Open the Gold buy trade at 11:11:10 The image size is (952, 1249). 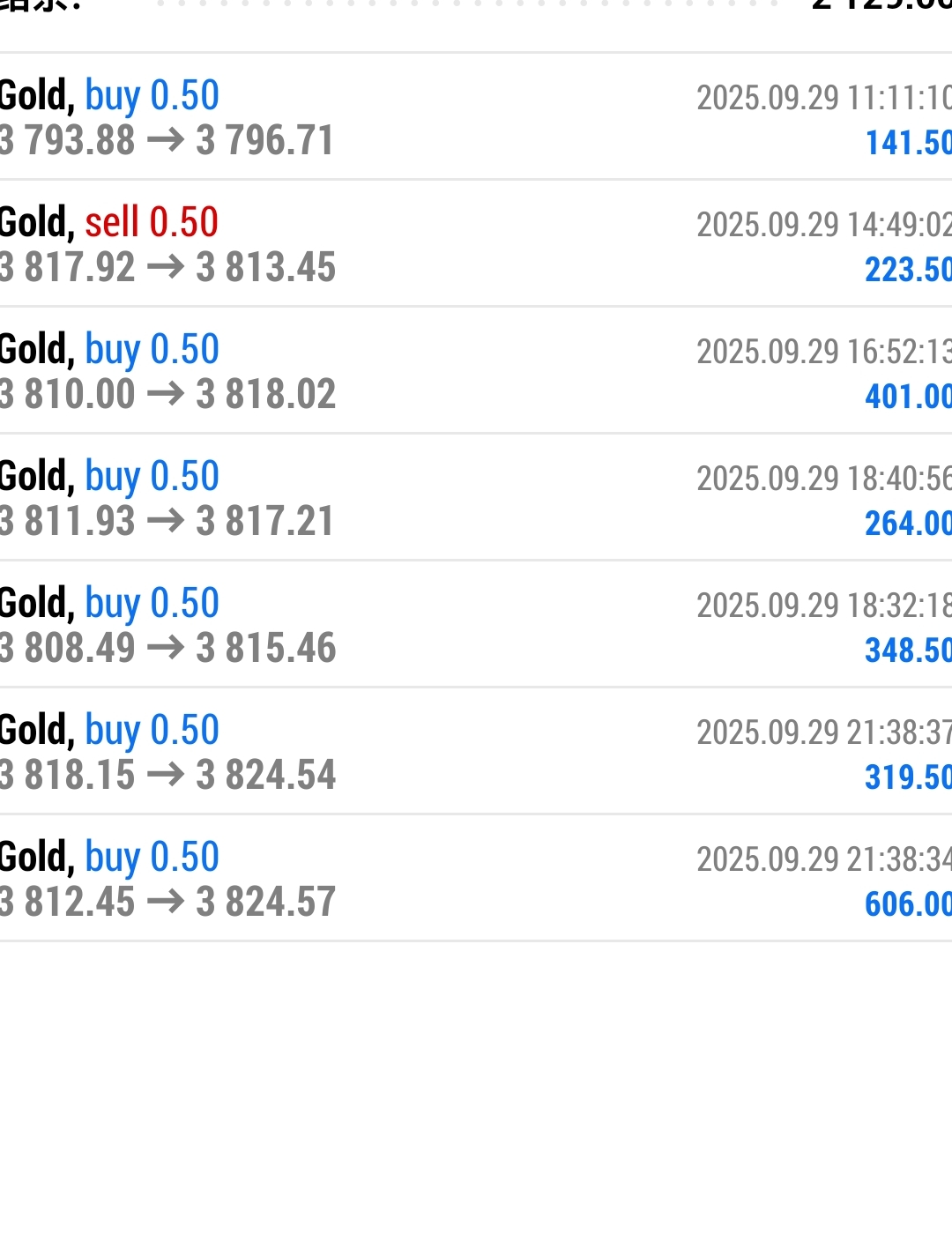click(x=476, y=116)
